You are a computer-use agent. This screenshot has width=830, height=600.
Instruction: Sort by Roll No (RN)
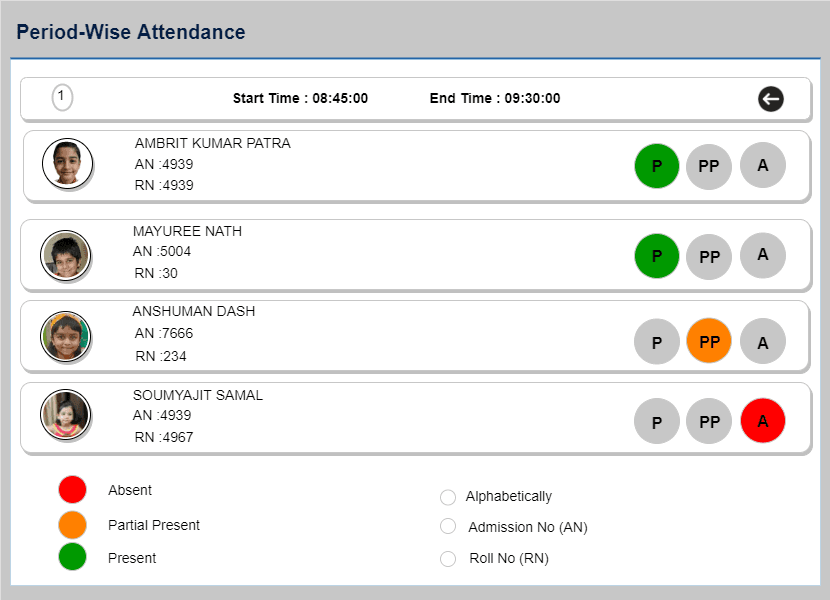coord(448,559)
